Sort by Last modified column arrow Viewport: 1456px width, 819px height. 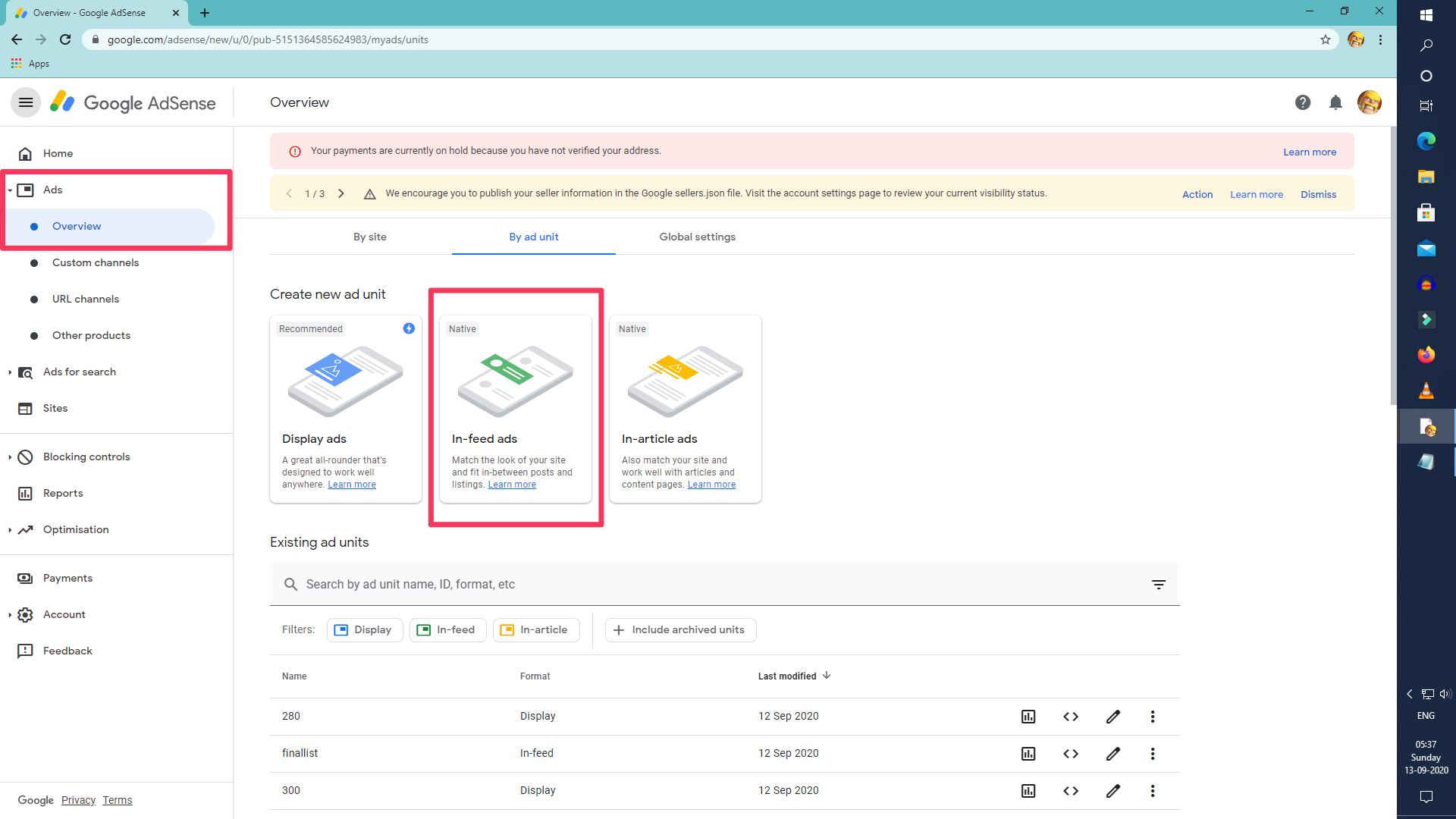point(827,676)
